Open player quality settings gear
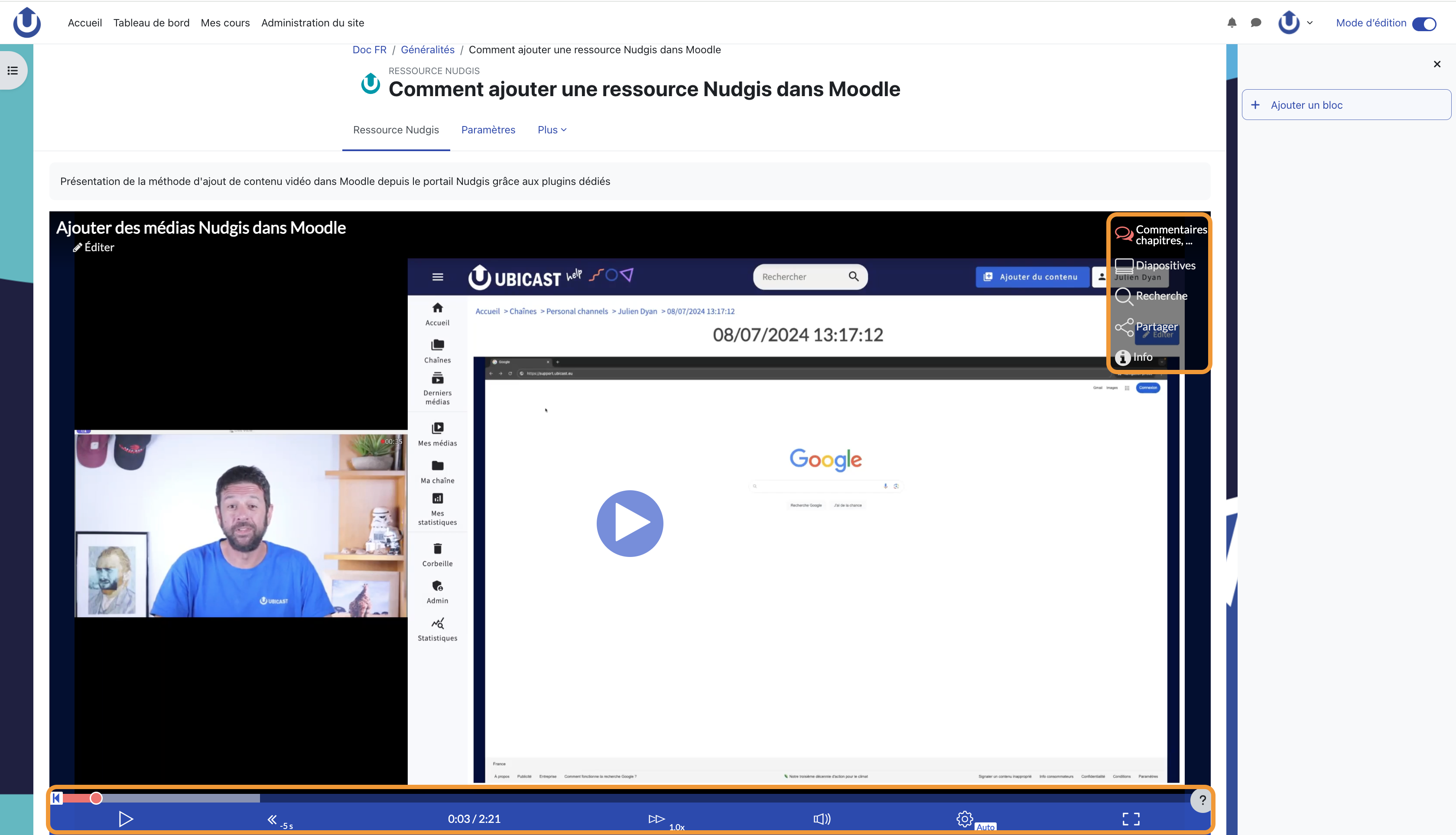The image size is (1456, 835). point(965,819)
